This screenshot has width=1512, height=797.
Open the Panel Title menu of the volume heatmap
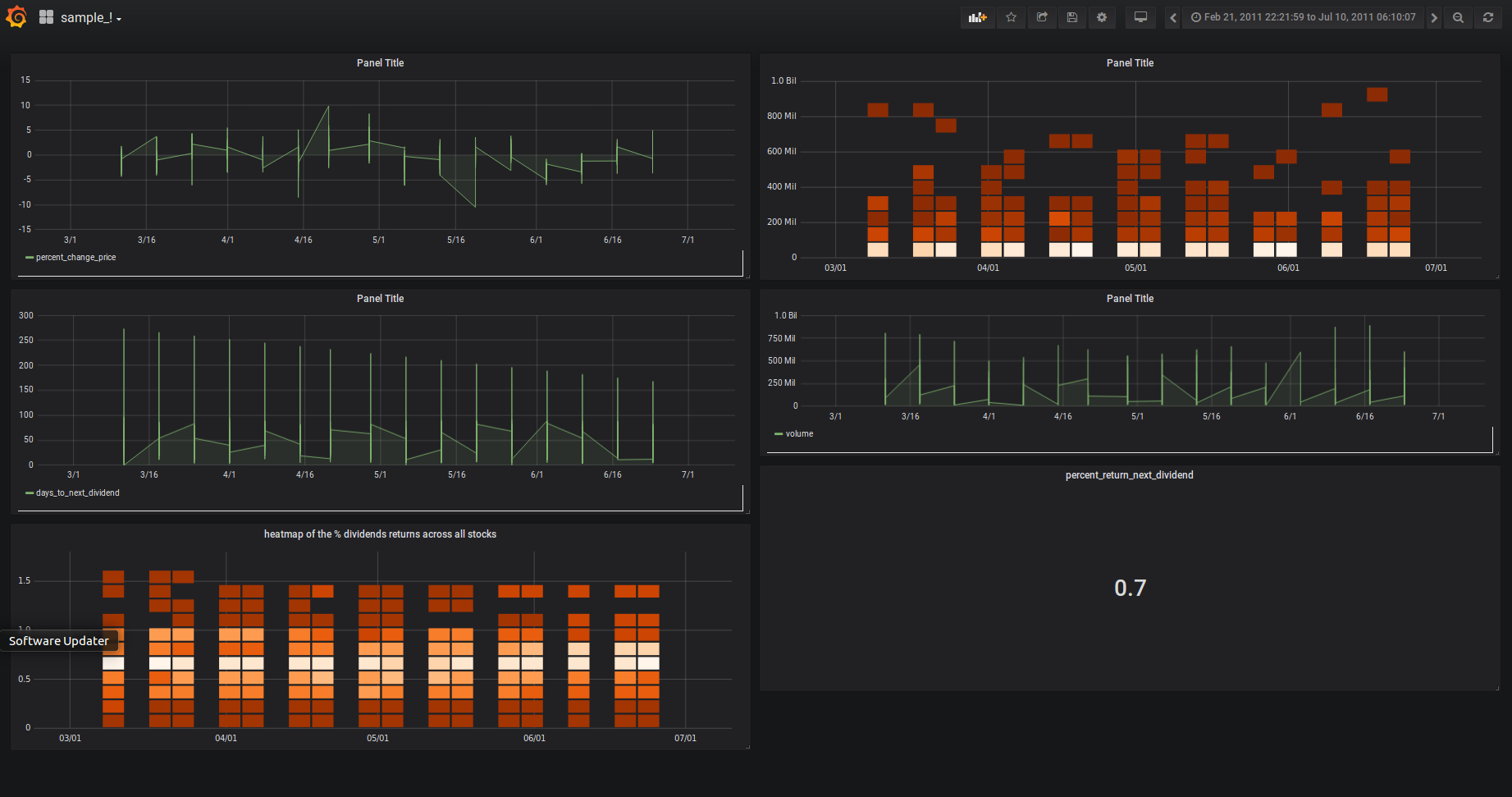pyautogui.click(x=1130, y=63)
